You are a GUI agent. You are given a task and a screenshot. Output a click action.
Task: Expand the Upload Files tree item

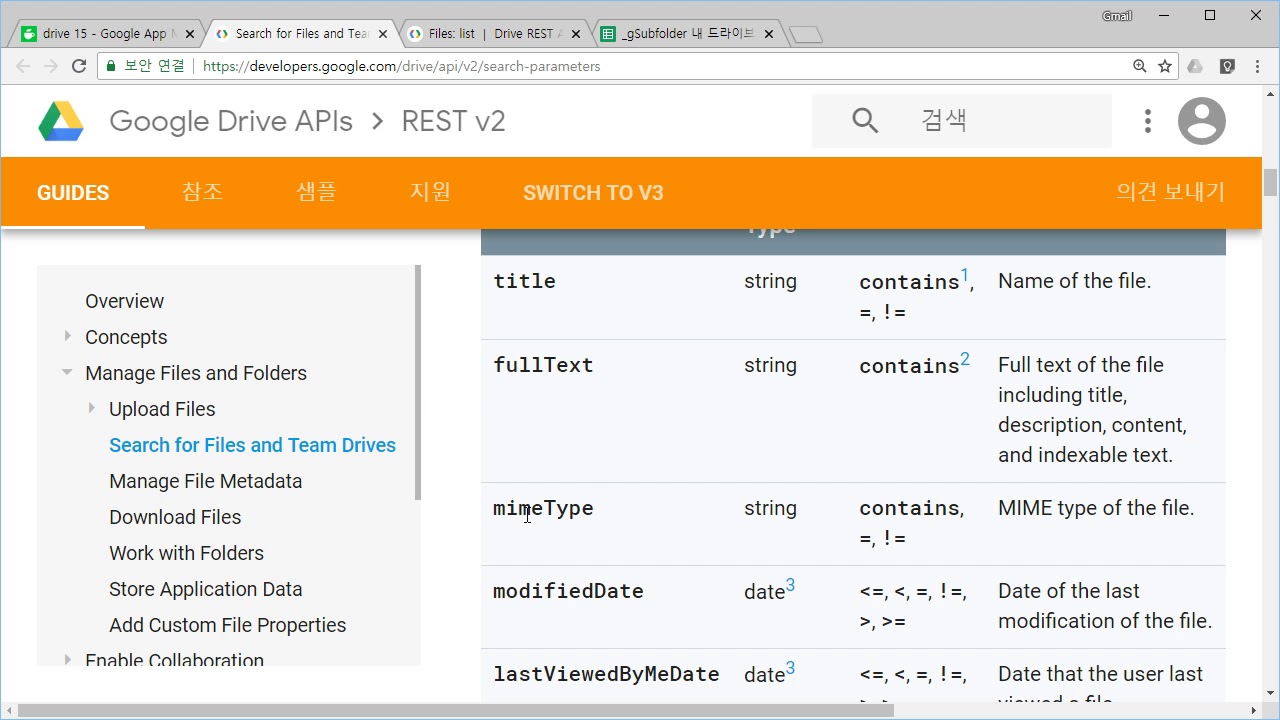(91, 408)
